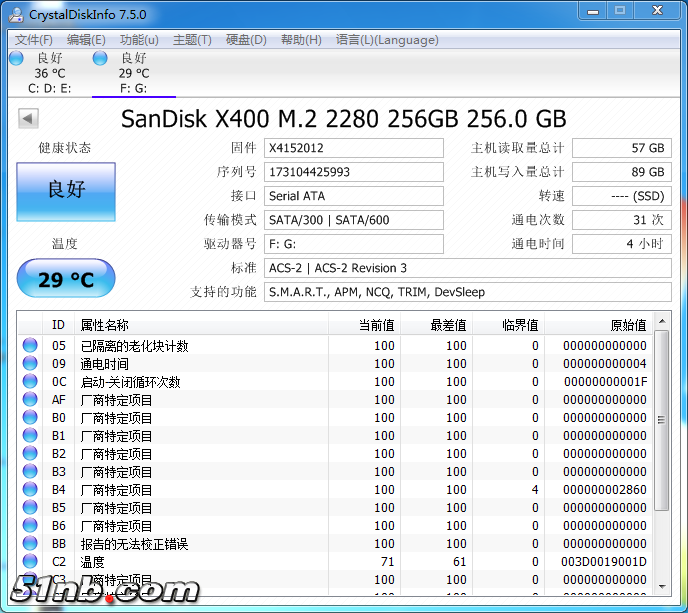Click the scrollbar up arrow in attribute list
Screen dimensions: 688x613
click(x=662, y=322)
